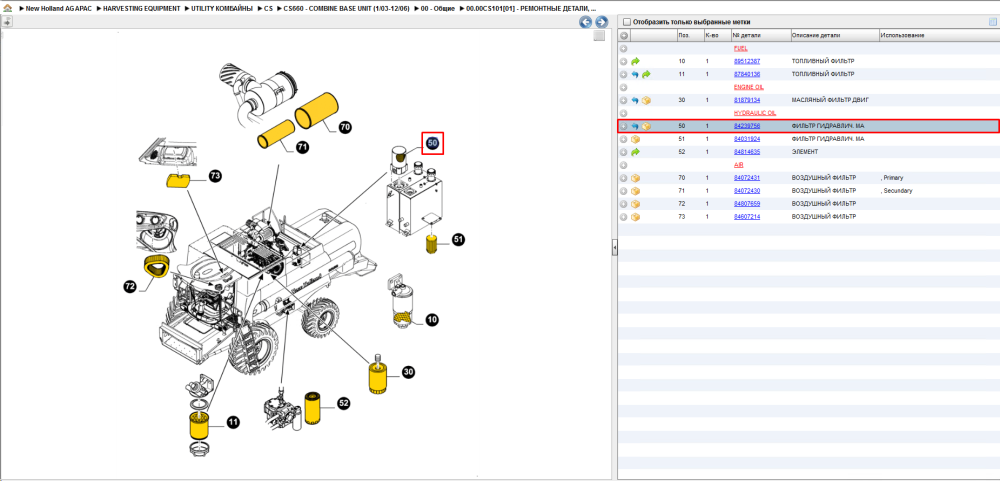Open part number link 87840136

coord(747,75)
